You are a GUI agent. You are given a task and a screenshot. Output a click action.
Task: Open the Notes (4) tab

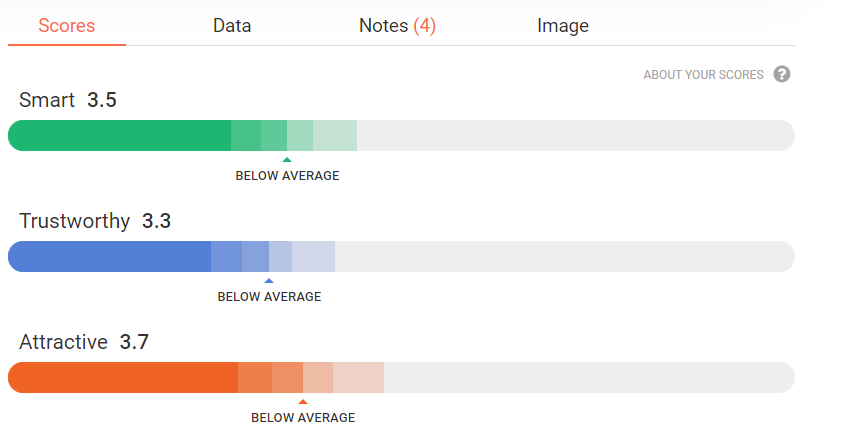(397, 26)
